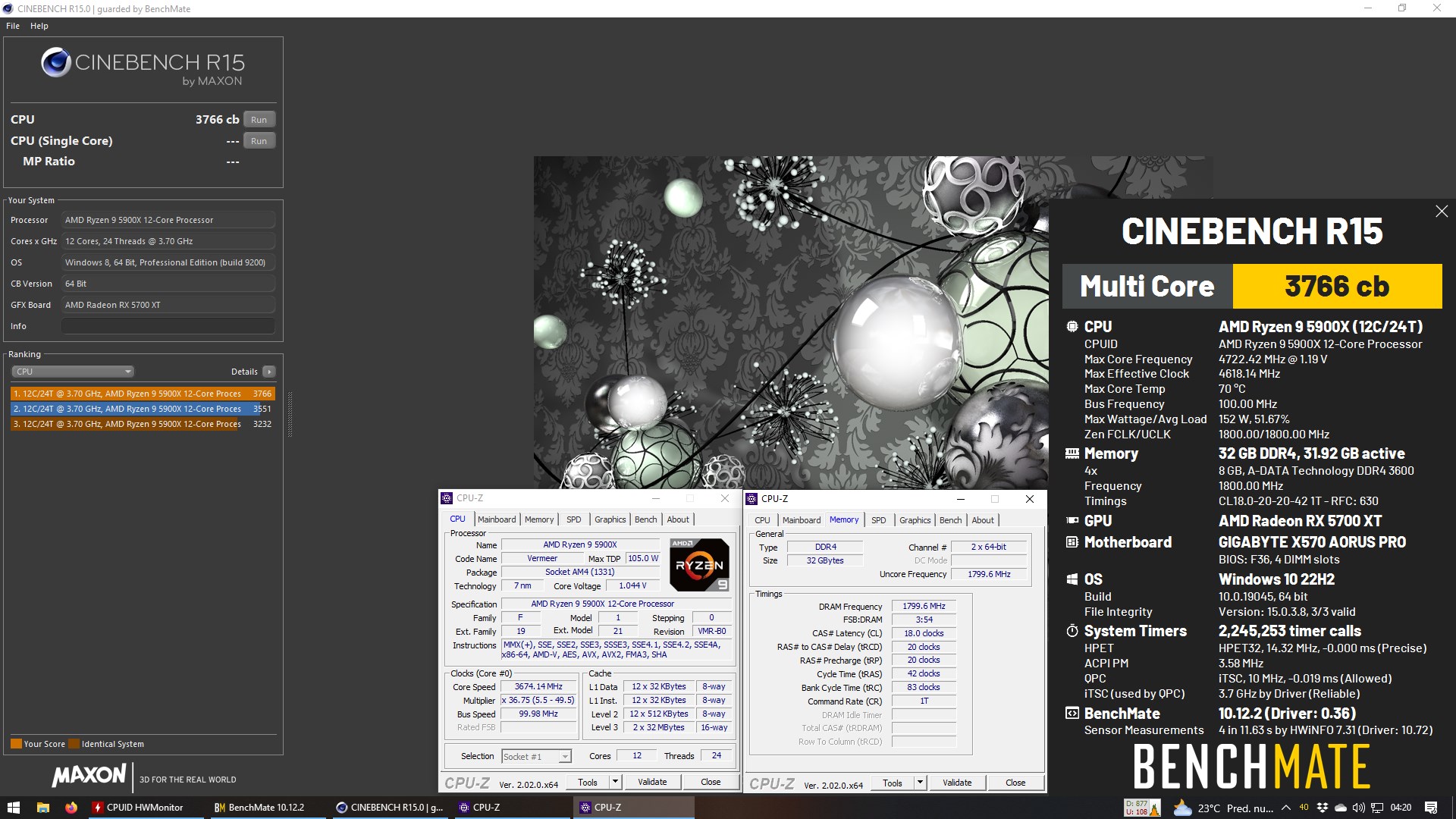Click the network speed meter tray widget
1456x819 pixels.
1142,808
